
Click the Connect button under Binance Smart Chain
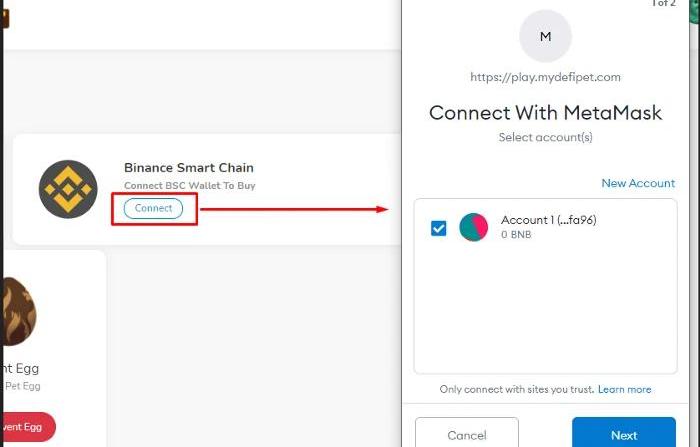point(153,209)
